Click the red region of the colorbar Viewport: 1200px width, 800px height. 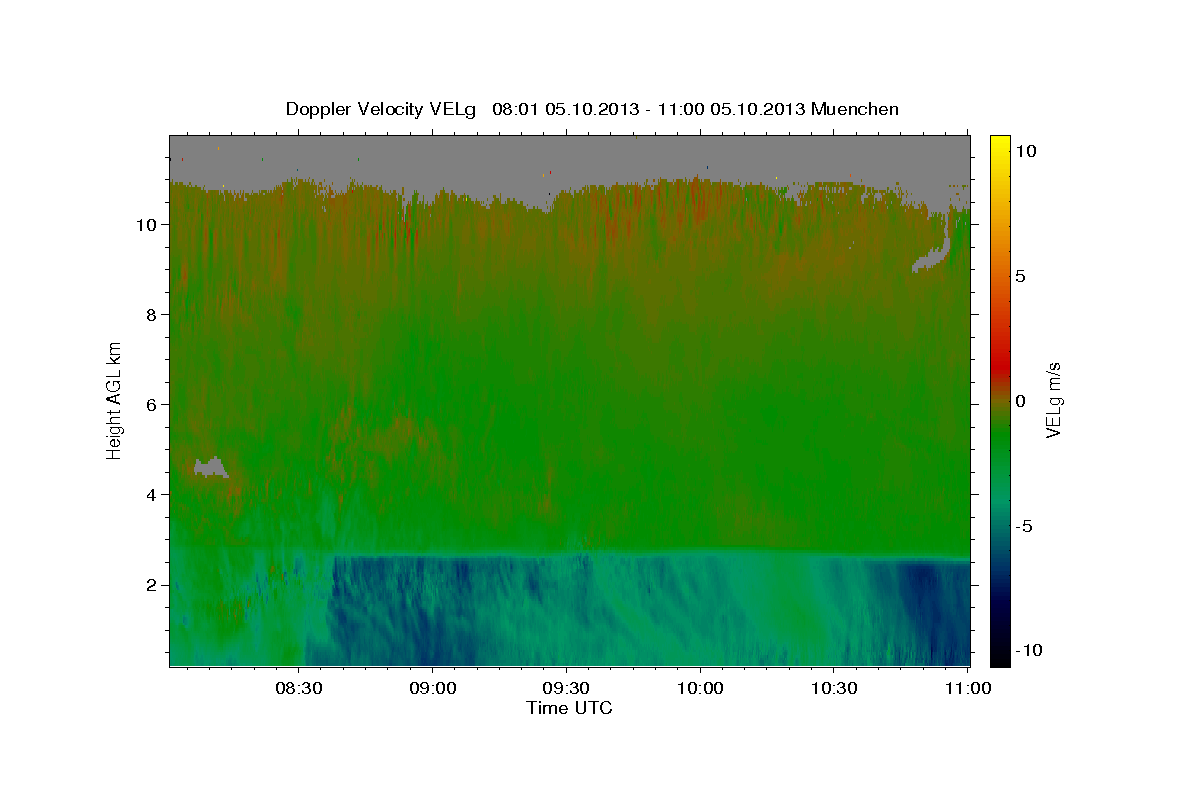(1000, 365)
